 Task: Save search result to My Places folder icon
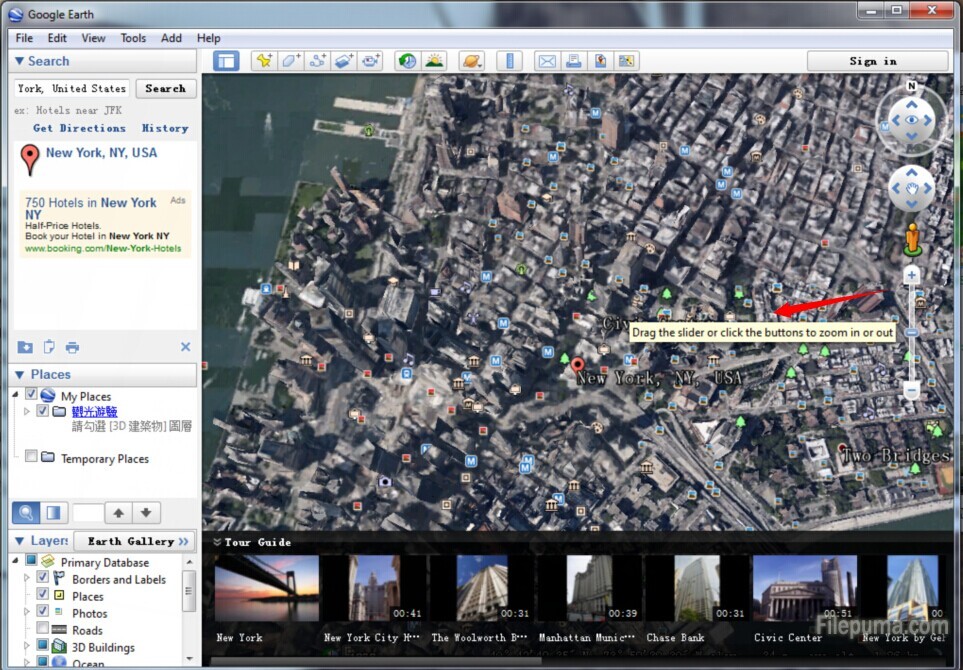tap(25, 347)
